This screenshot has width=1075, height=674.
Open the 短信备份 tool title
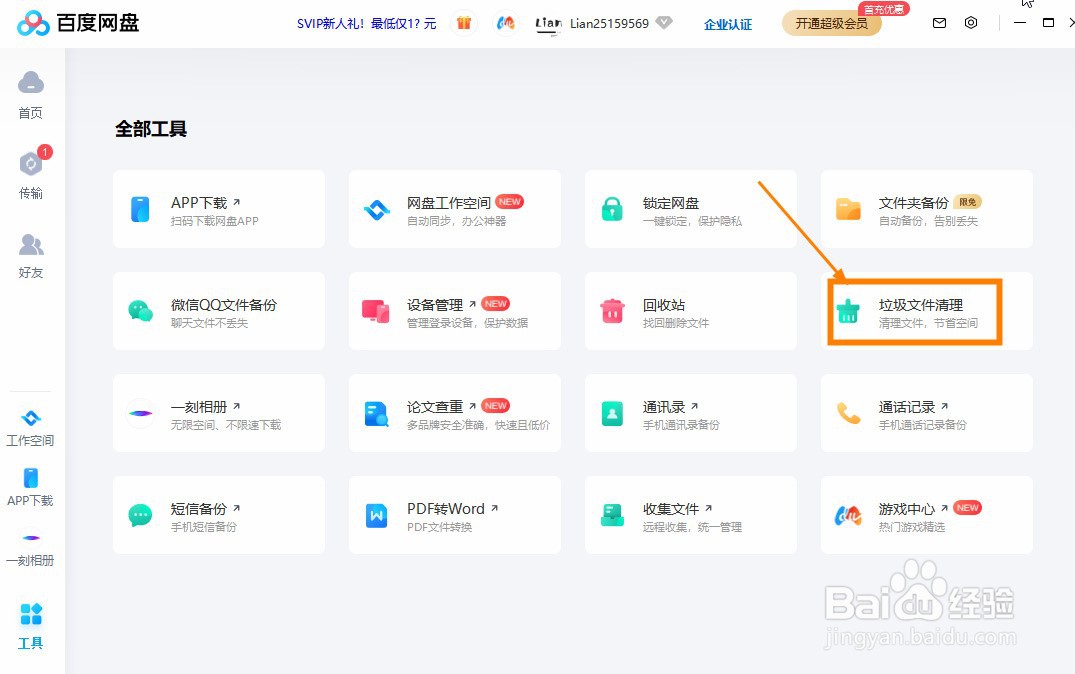(199, 509)
